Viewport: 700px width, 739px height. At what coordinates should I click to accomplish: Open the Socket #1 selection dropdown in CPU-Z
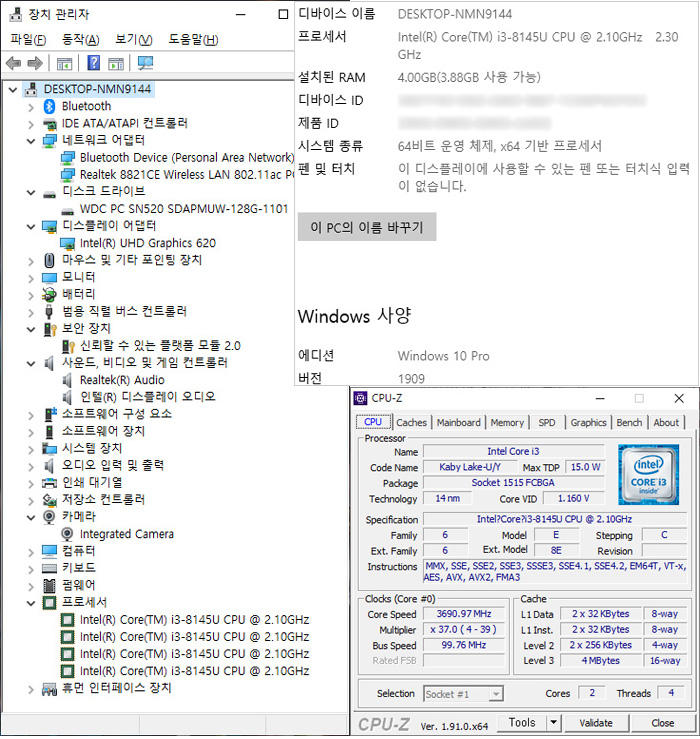[x=496, y=694]
